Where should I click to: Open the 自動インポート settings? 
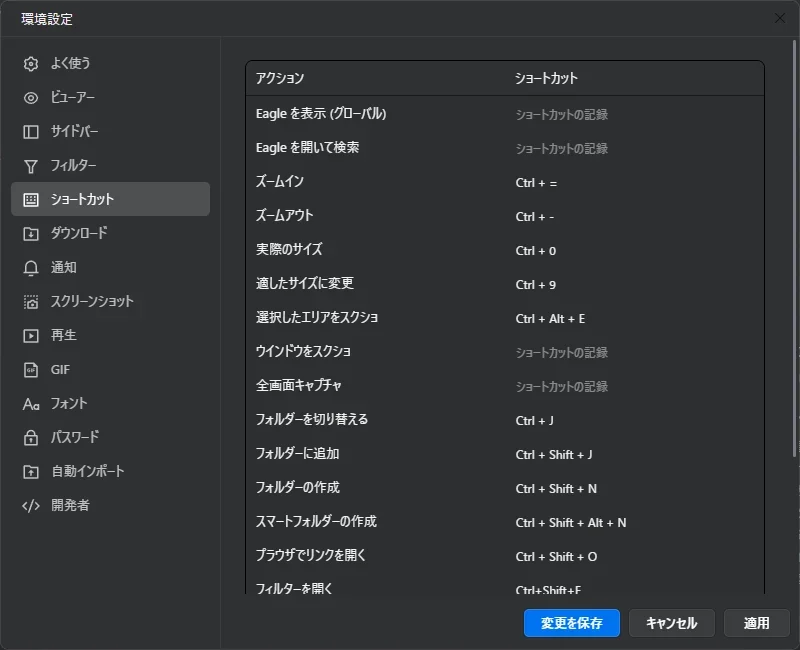[110, 471]
